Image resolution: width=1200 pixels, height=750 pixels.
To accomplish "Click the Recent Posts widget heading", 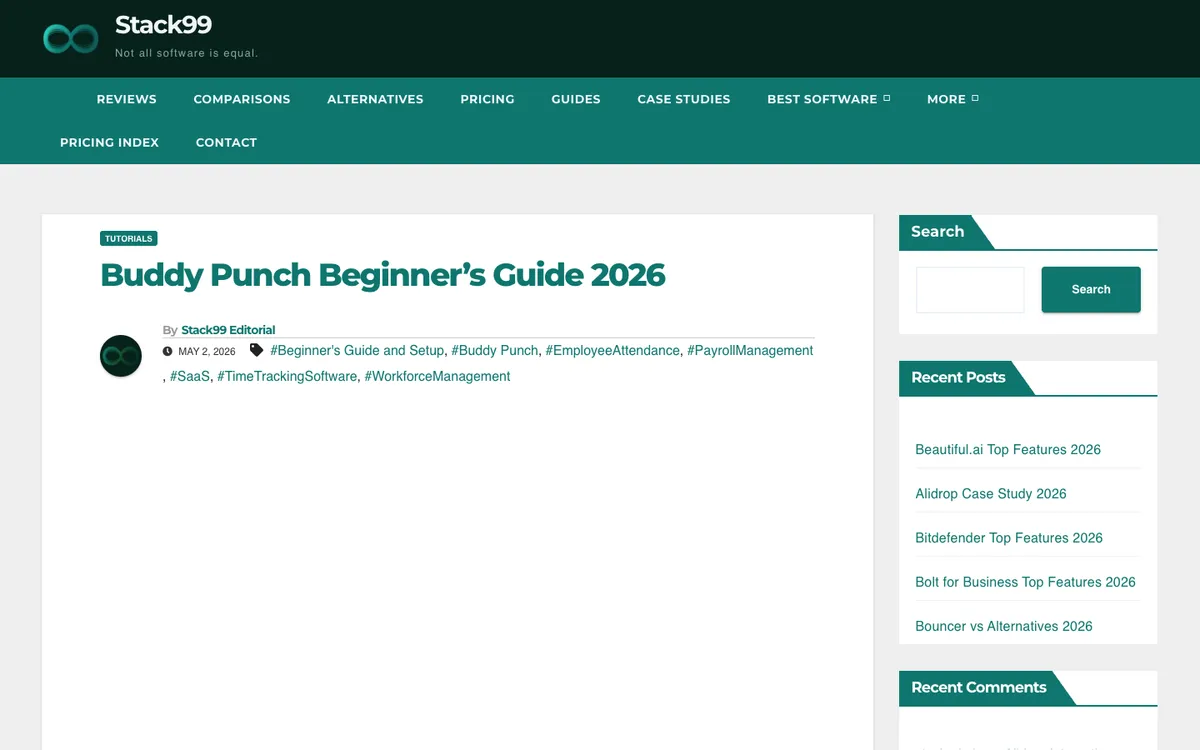I will [x=958, y=377].
